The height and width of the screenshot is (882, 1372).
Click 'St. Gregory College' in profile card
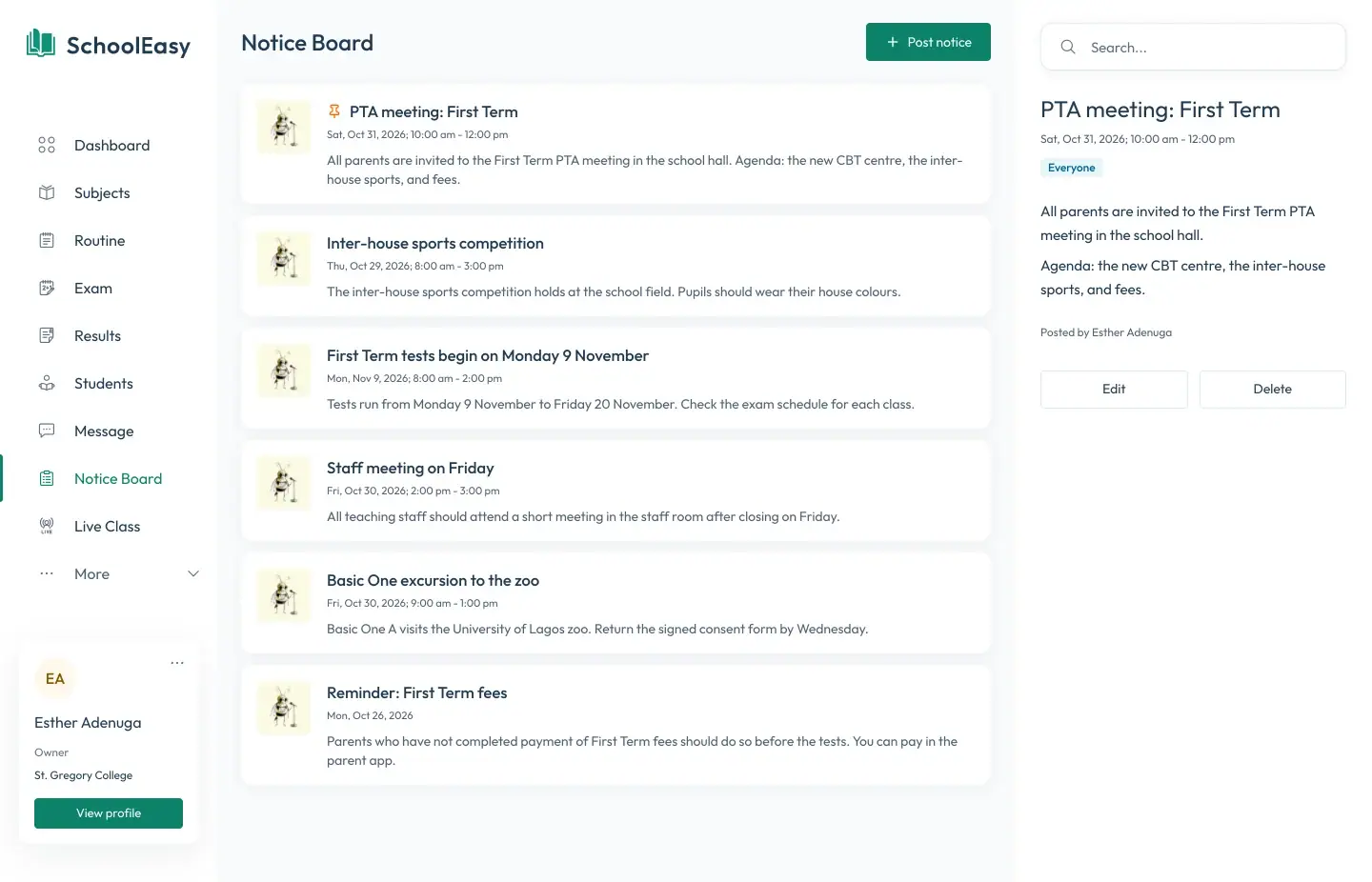tap(83, 775)
